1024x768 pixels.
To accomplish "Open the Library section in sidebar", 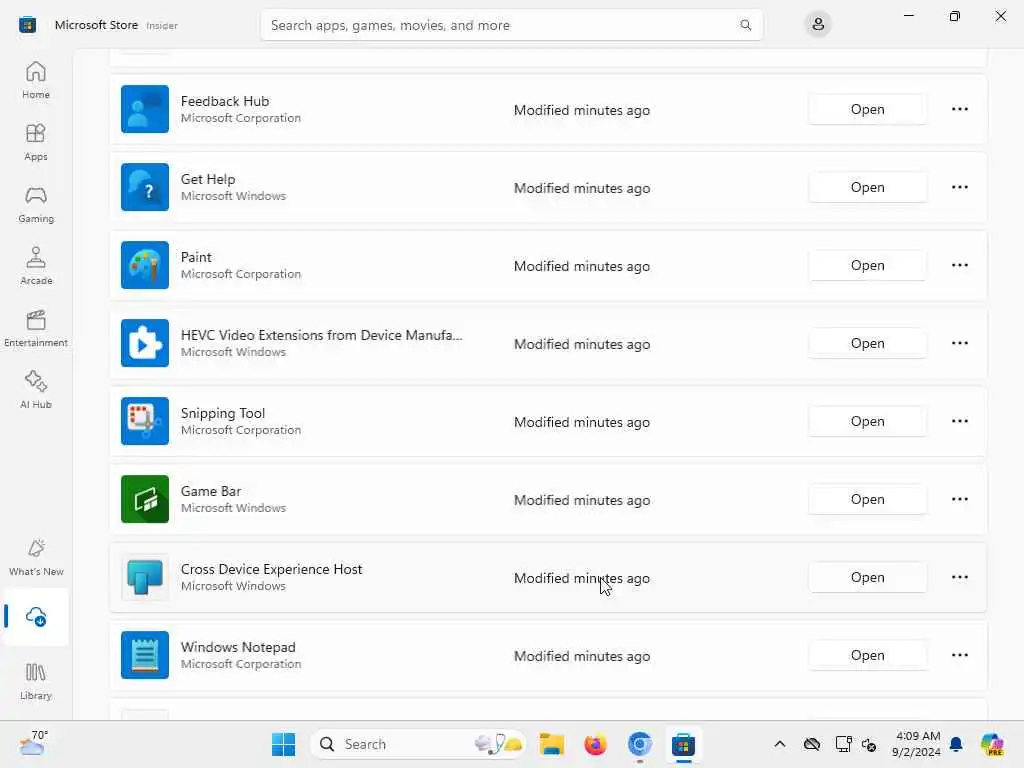I will [36, 682].
